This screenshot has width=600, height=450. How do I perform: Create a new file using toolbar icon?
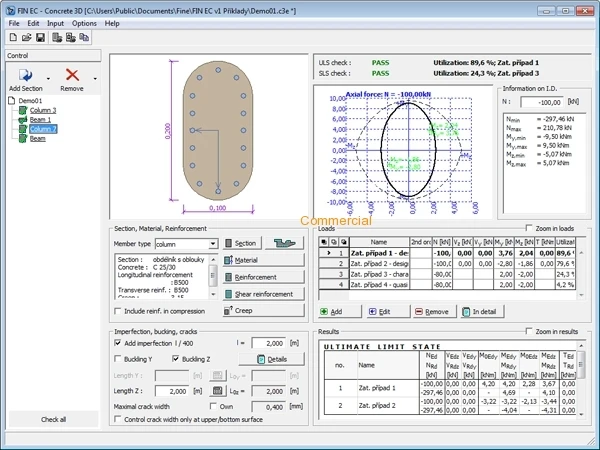coord(13,37)
